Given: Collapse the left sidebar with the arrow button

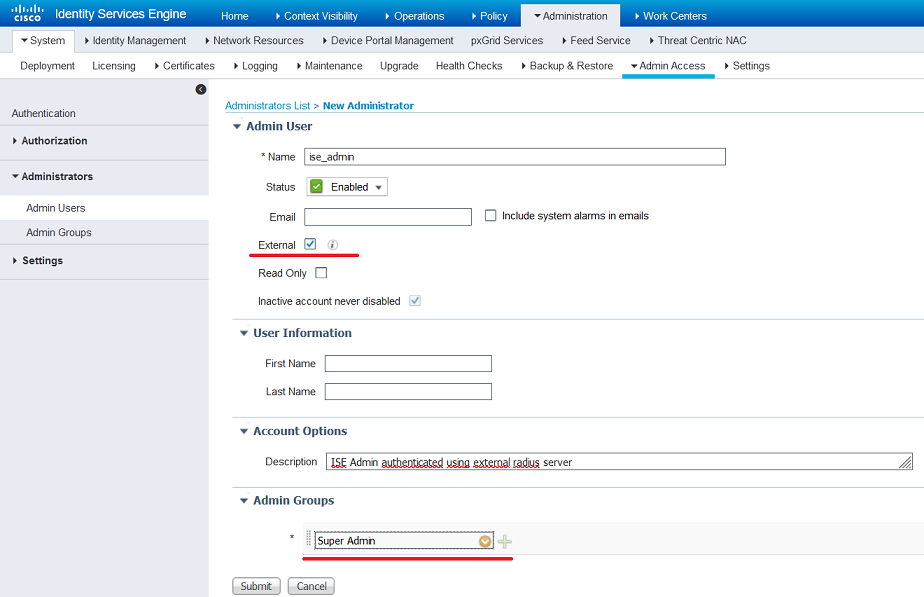Looking at the screenshot, I should [201, 89].
